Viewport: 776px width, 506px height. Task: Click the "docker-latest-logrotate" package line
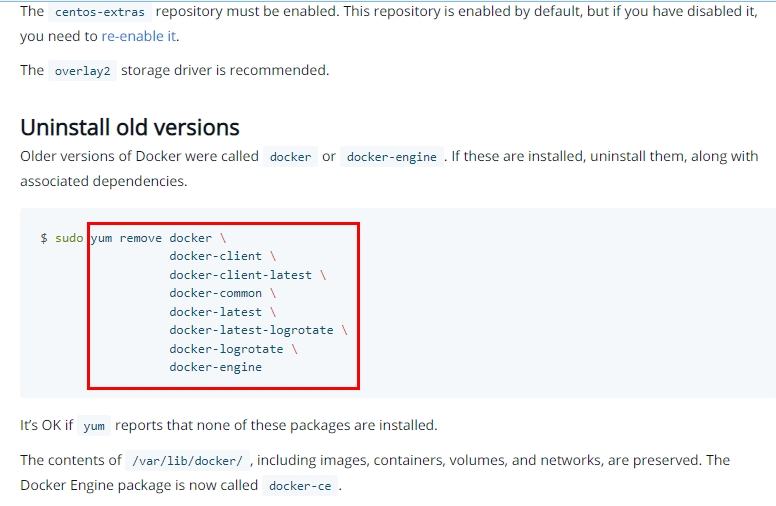pos(251,330)
